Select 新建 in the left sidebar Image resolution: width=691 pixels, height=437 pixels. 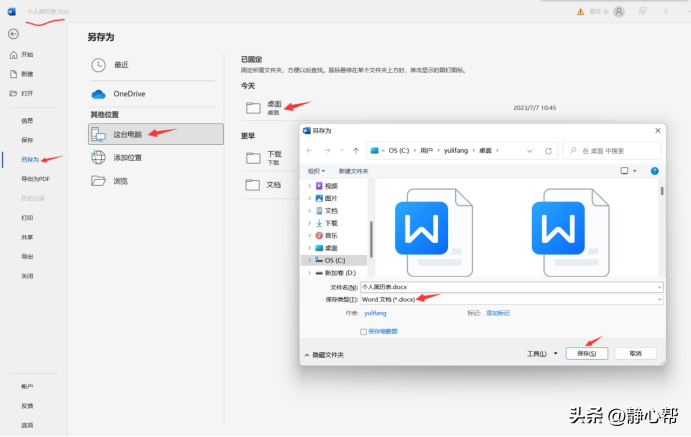(x=22, y=74)
